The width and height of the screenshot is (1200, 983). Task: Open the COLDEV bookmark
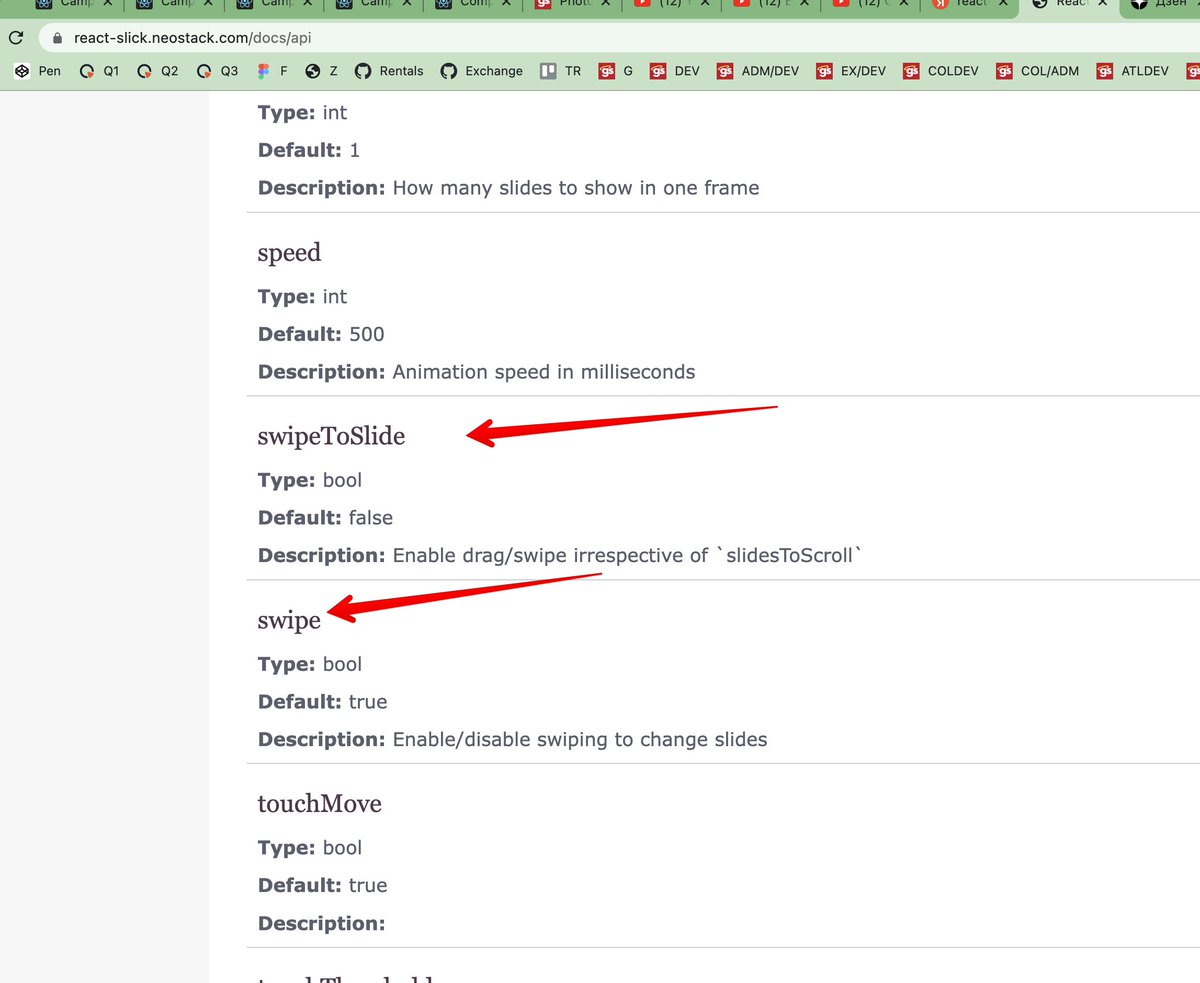941,71
